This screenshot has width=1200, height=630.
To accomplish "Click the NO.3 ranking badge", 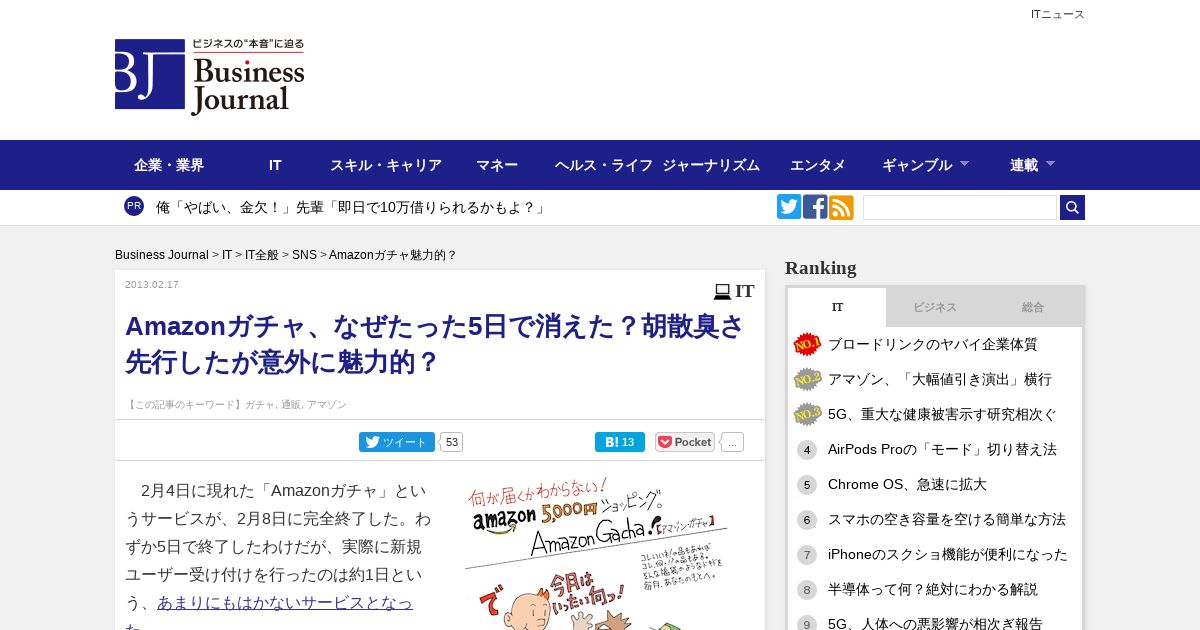I will pyautogui.click(x=807, y=415).
